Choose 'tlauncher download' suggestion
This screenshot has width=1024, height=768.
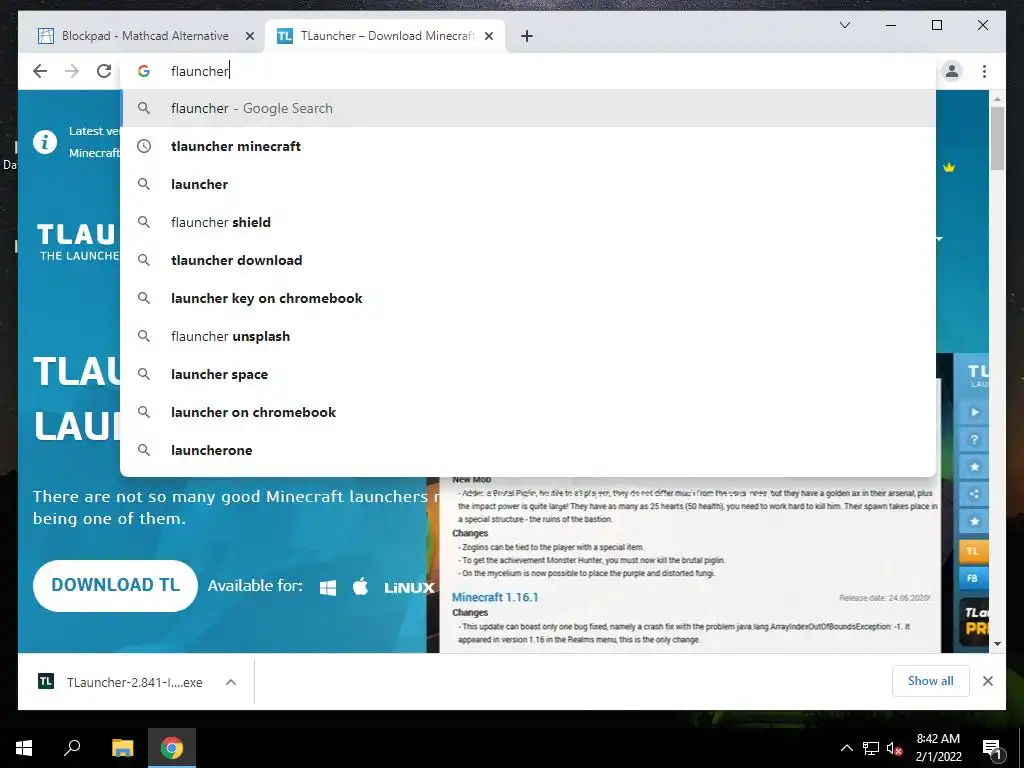point(528,260)
